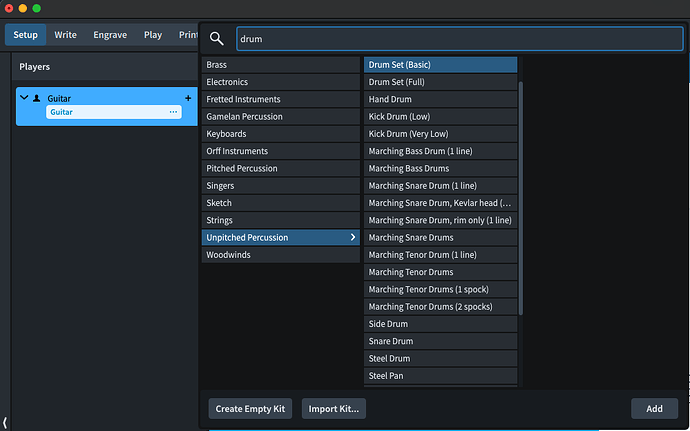
Task: Pick the Keyboards instrument family
Action: click(x=226, y=133)
